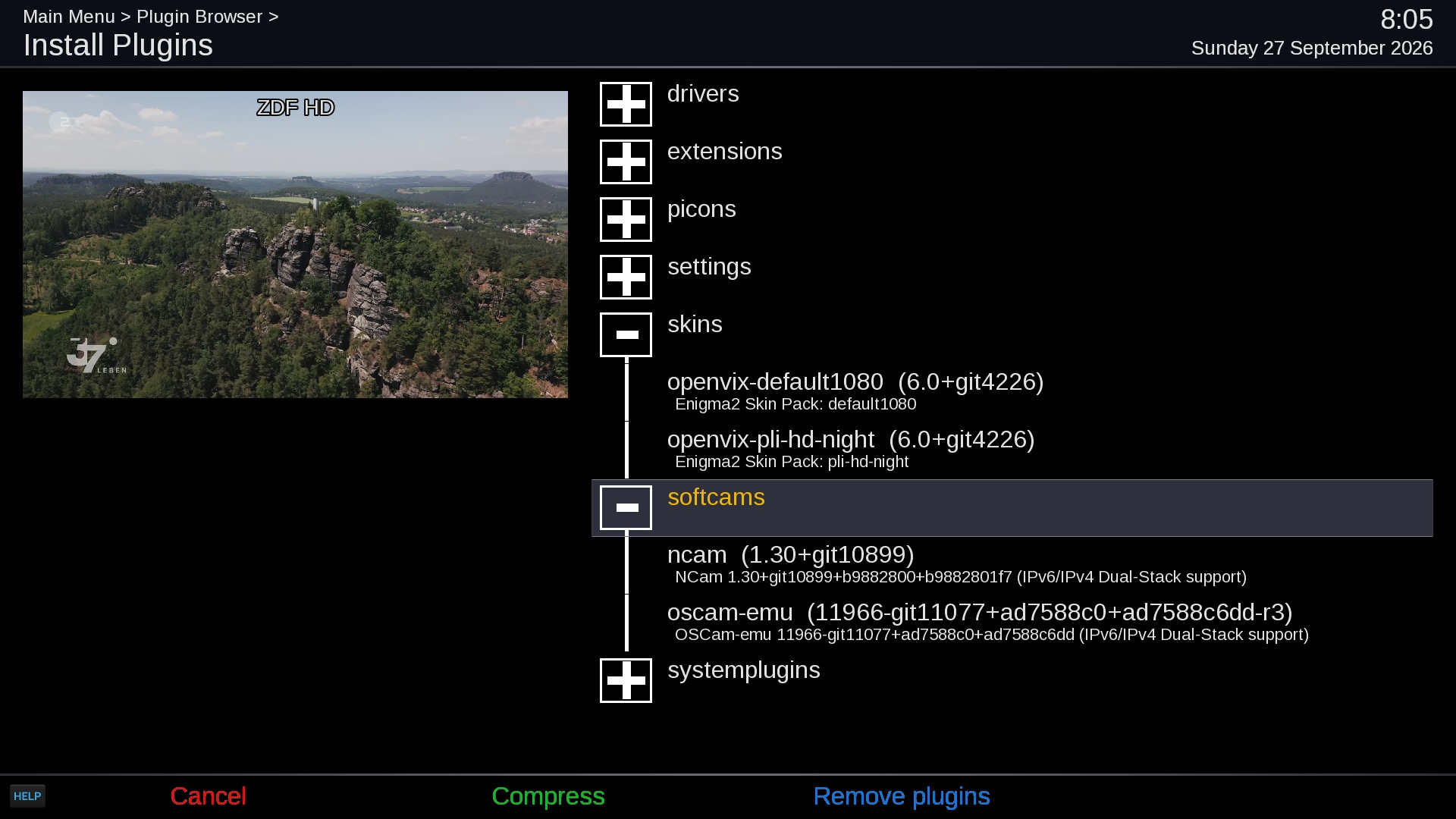
Task: Click the Install Plugins title
Action: click(118, 45)
